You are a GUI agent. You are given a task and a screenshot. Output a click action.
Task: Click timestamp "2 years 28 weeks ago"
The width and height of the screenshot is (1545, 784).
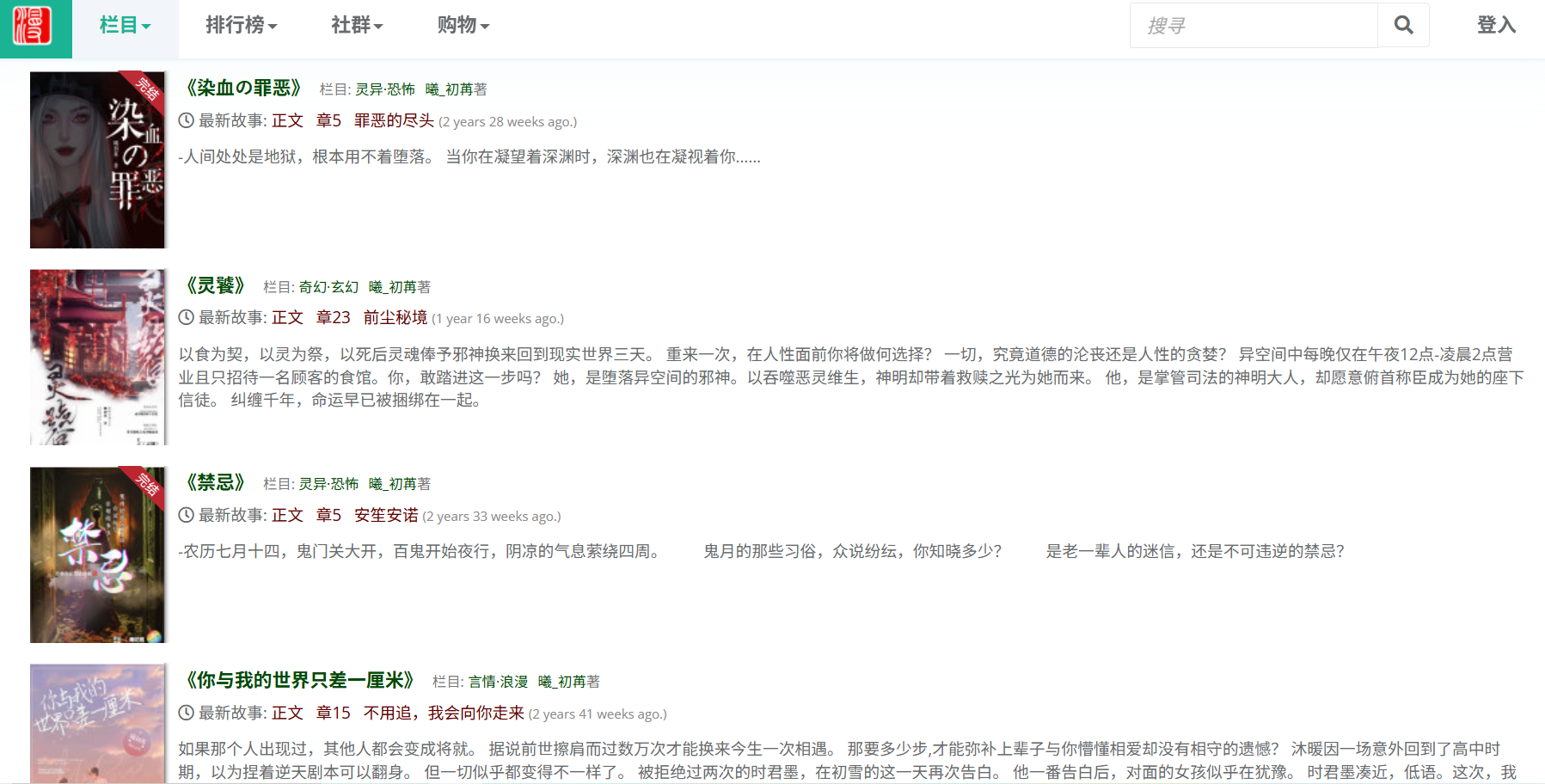click(x=508, y=122)
